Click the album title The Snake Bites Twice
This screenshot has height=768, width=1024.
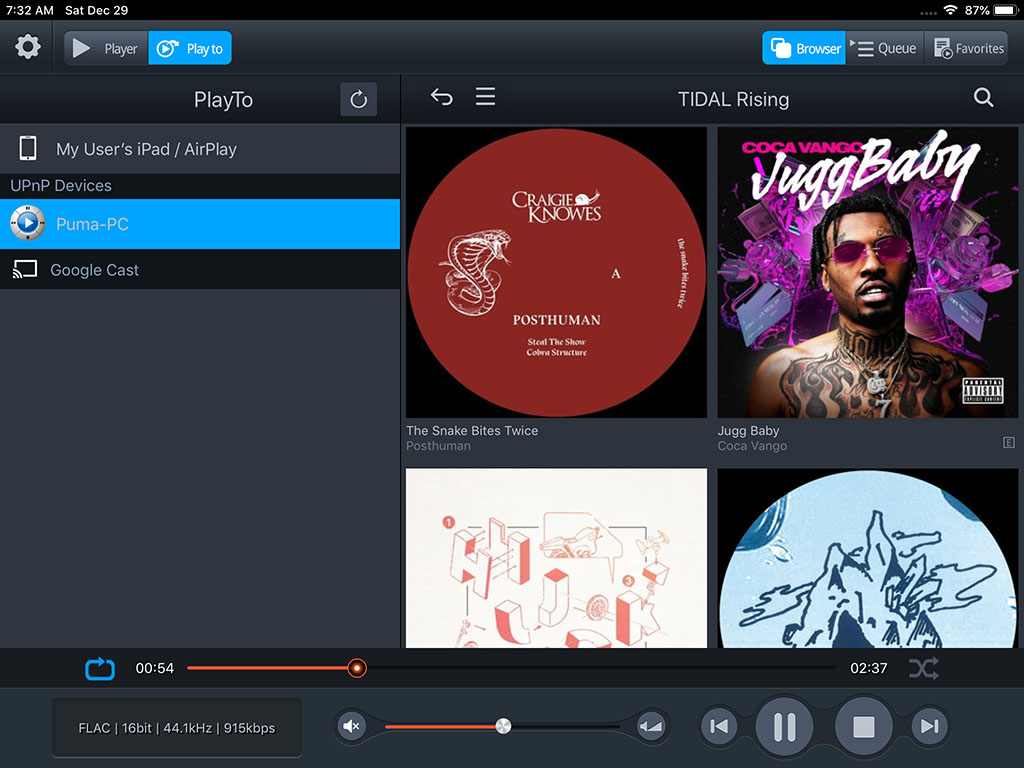[x=472, y=430]
